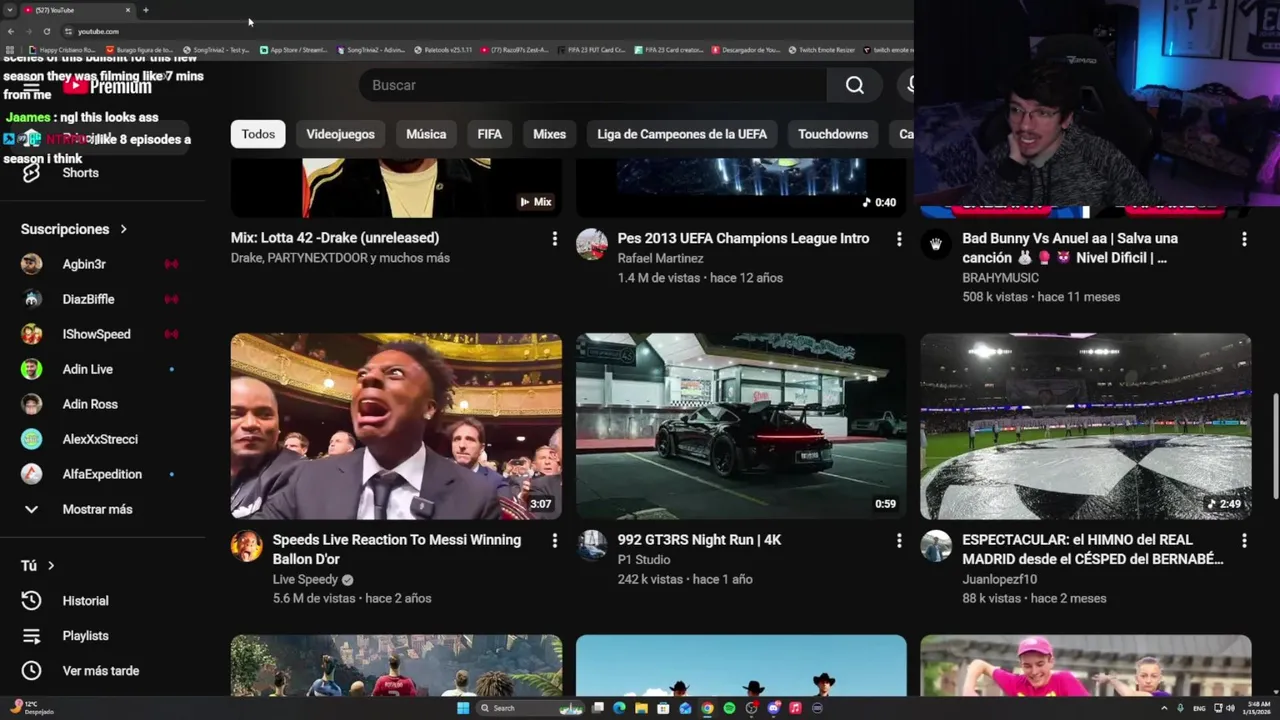Open Discord from the taskbar

(773, 708)
